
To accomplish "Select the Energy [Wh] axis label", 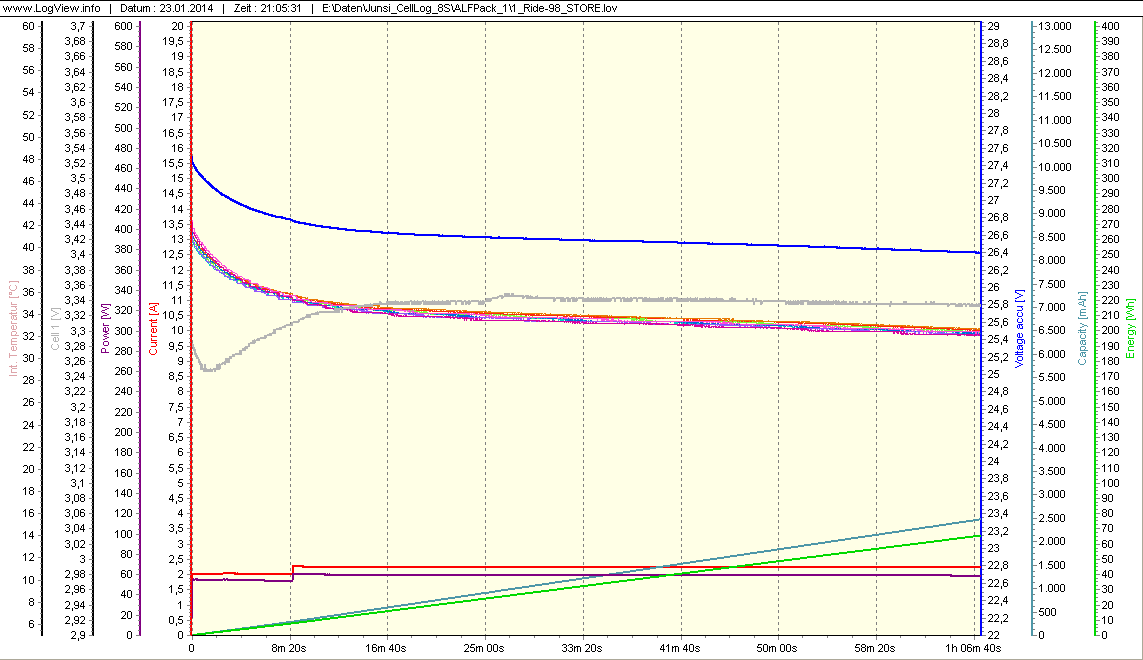I will click(1130, 329).
